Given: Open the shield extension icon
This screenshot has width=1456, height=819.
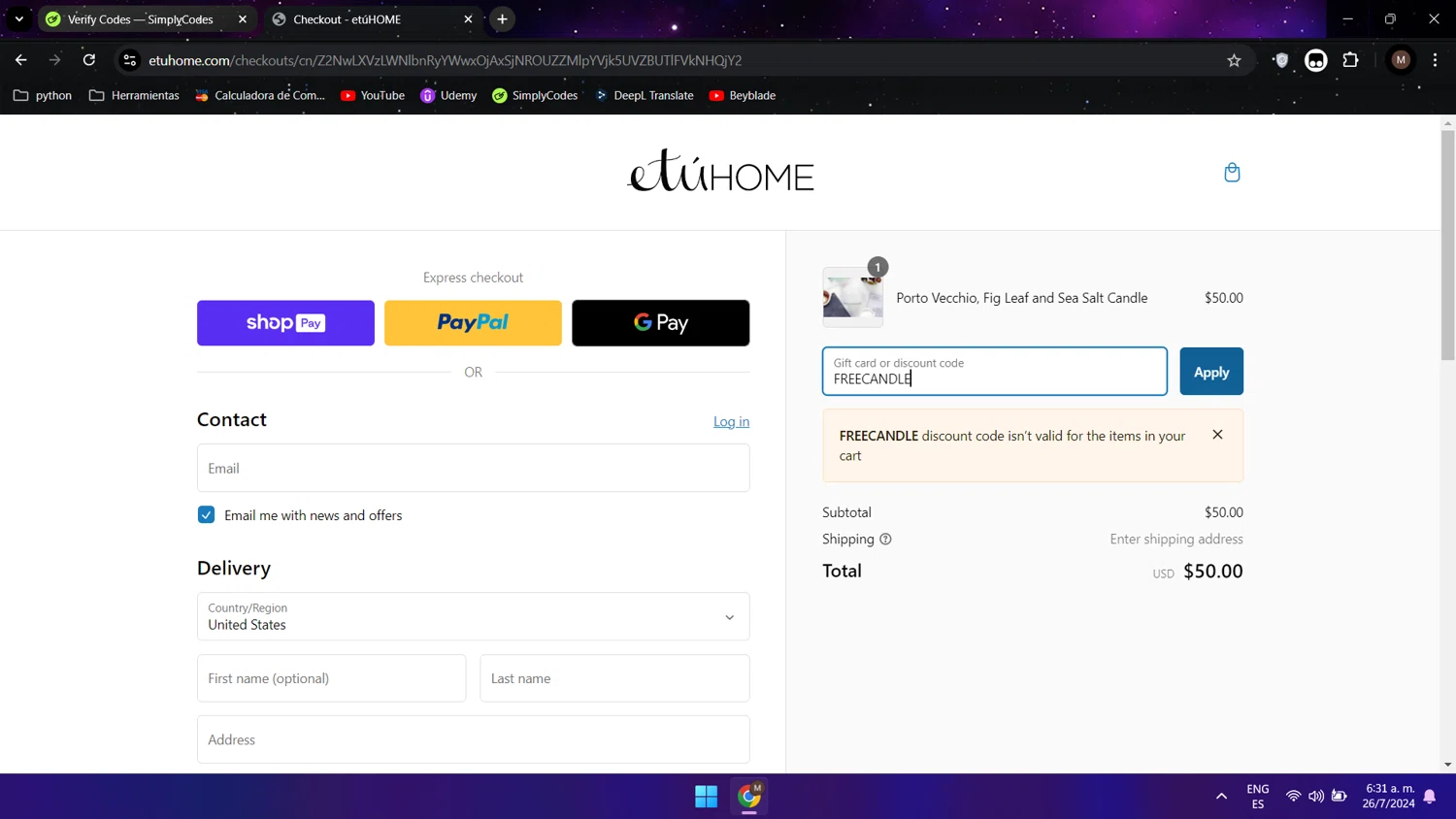Looking at the screenshot, I should pos(1281,60).
